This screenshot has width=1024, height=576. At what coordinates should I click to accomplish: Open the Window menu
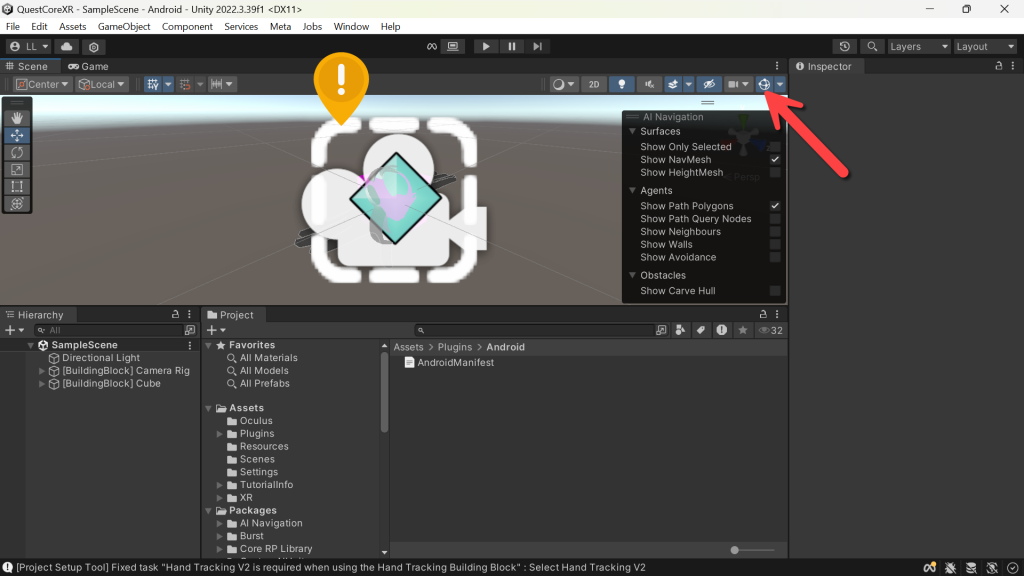[x=351, y=27]
